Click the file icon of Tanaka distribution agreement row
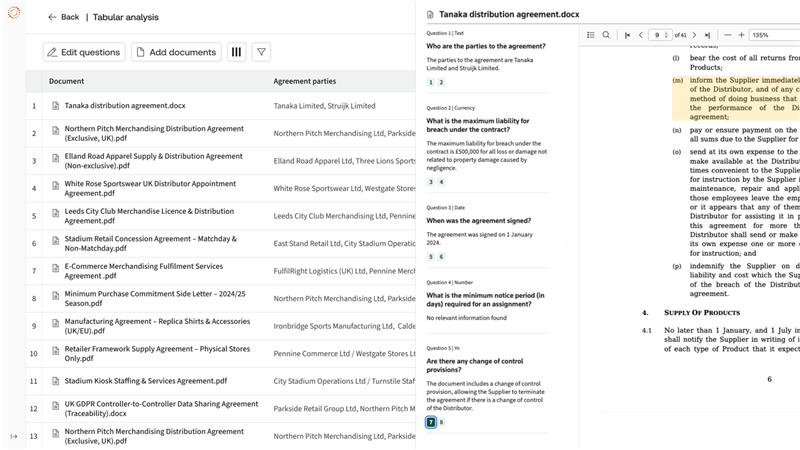 tap(56, 106)
